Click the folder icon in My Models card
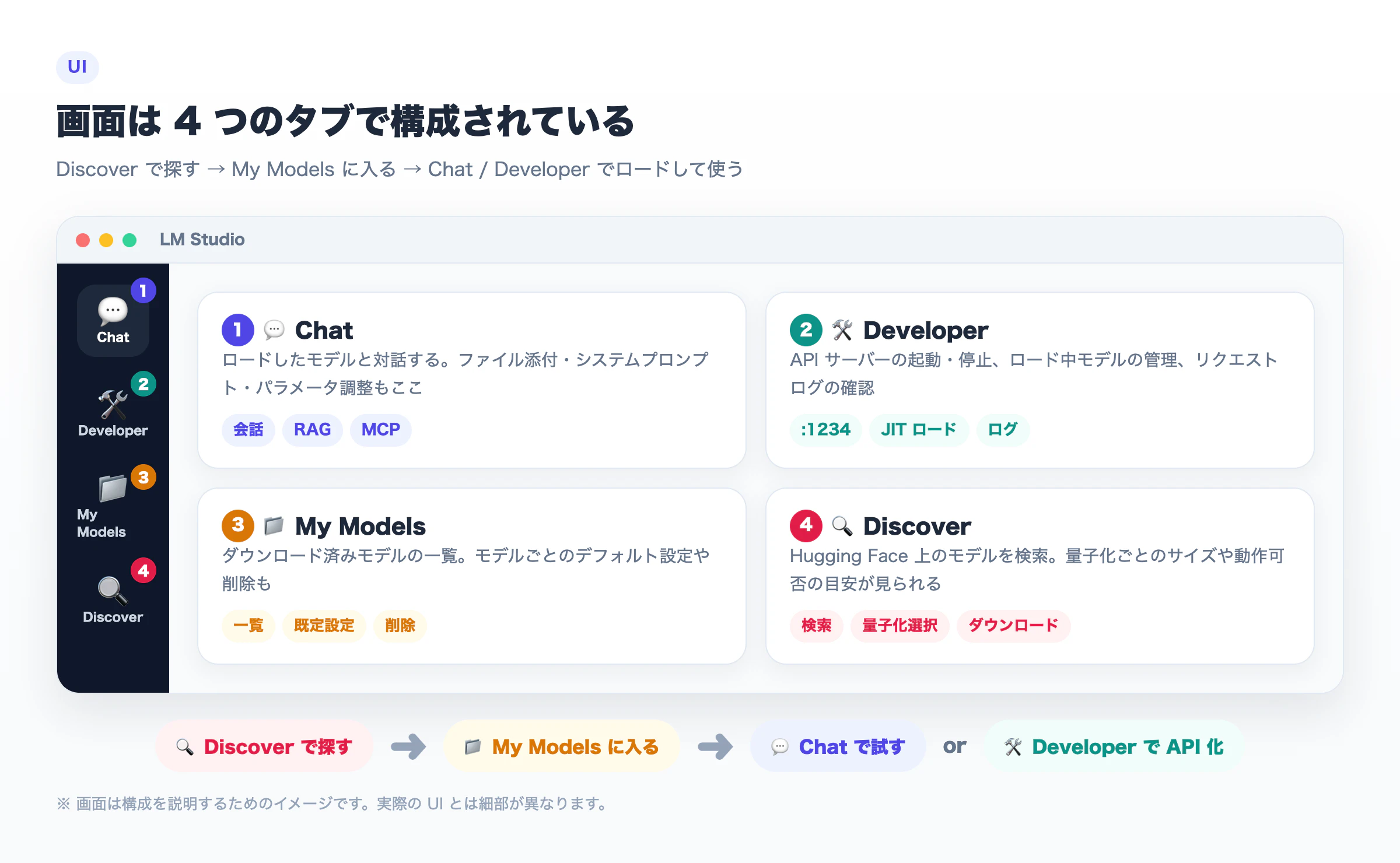 [274, 526]
